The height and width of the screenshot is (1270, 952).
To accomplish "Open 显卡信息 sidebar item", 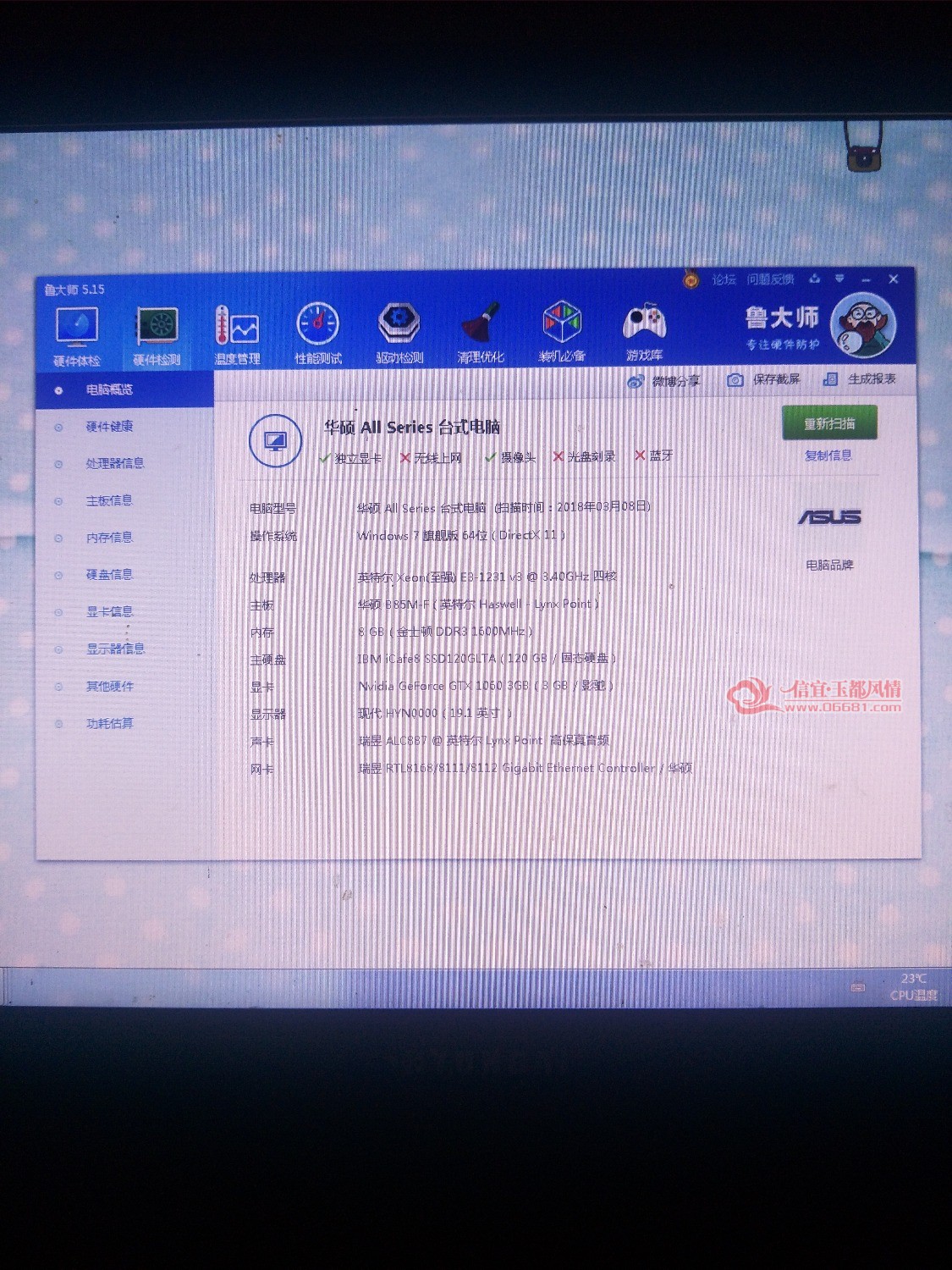I will pyautogui.click(x=109, y=611).
